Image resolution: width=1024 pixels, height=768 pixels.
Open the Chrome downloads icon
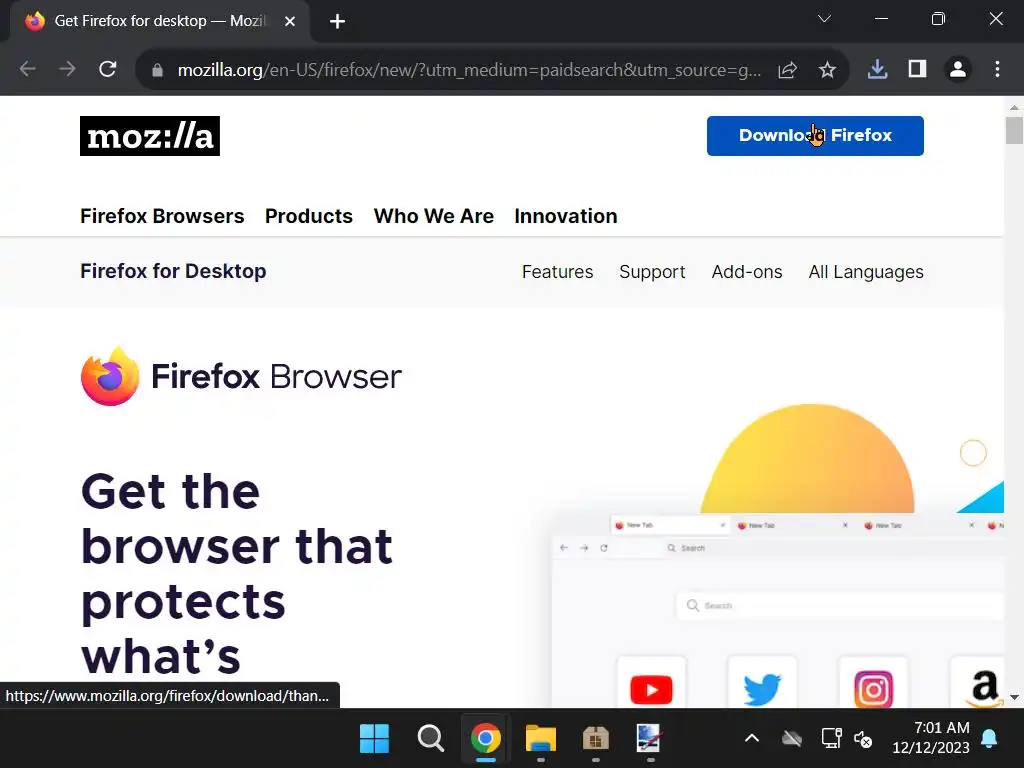pyautogui.click(x=877, y=69)
